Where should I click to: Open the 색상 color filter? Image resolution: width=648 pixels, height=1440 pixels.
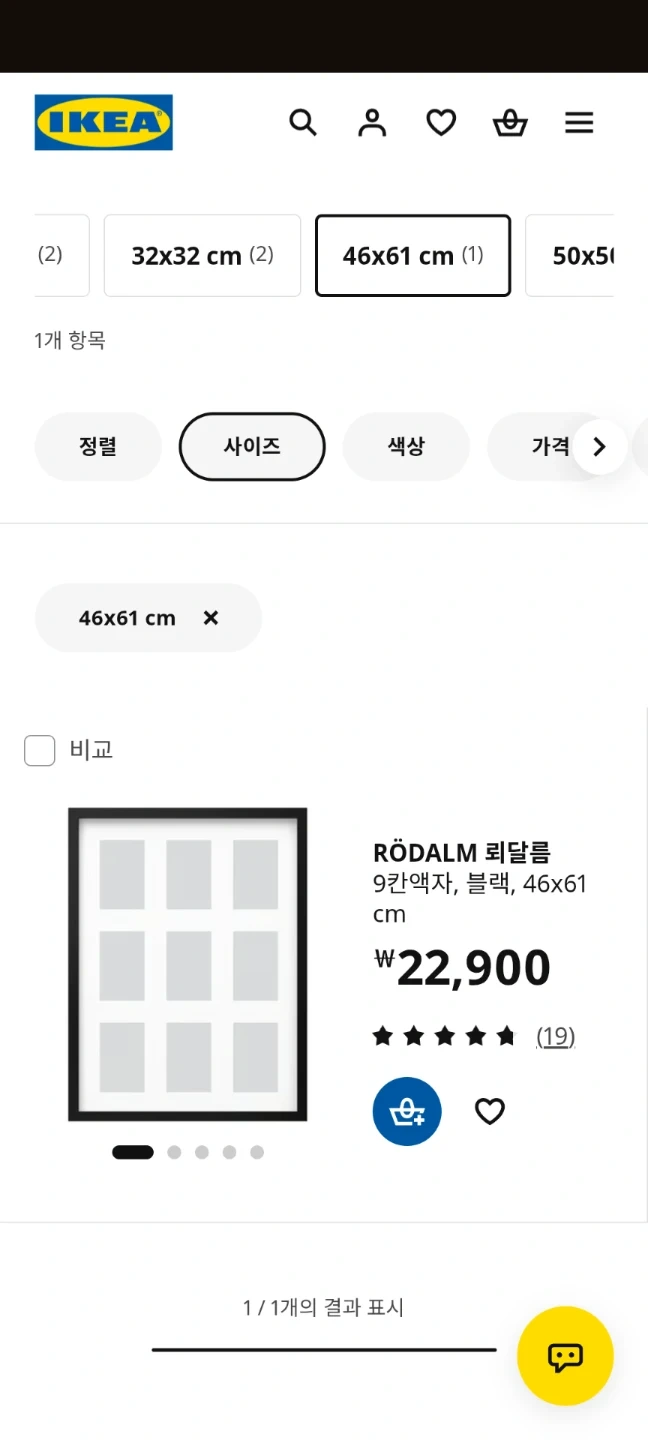pos(406,447)
